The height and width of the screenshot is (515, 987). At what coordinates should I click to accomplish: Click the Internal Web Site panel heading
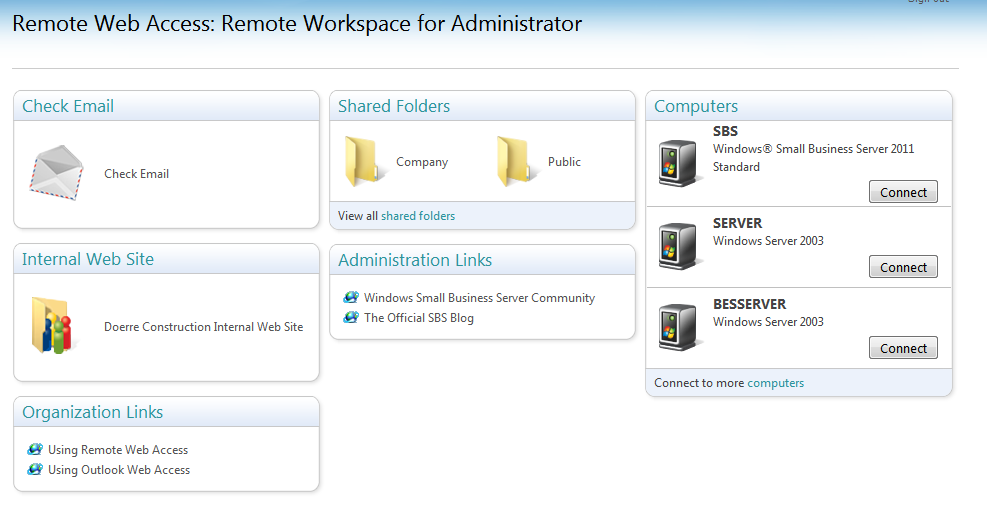pos(87,259)
